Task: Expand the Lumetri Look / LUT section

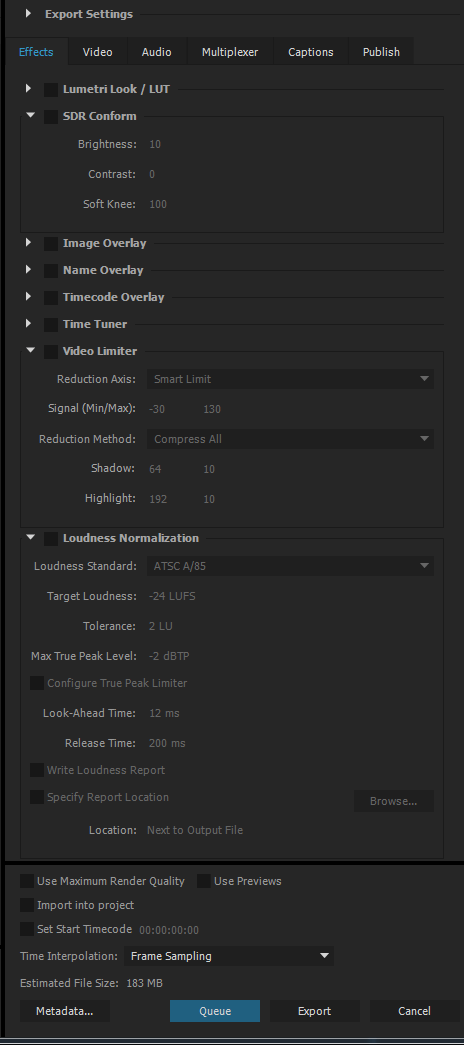Action: [29, 88]
